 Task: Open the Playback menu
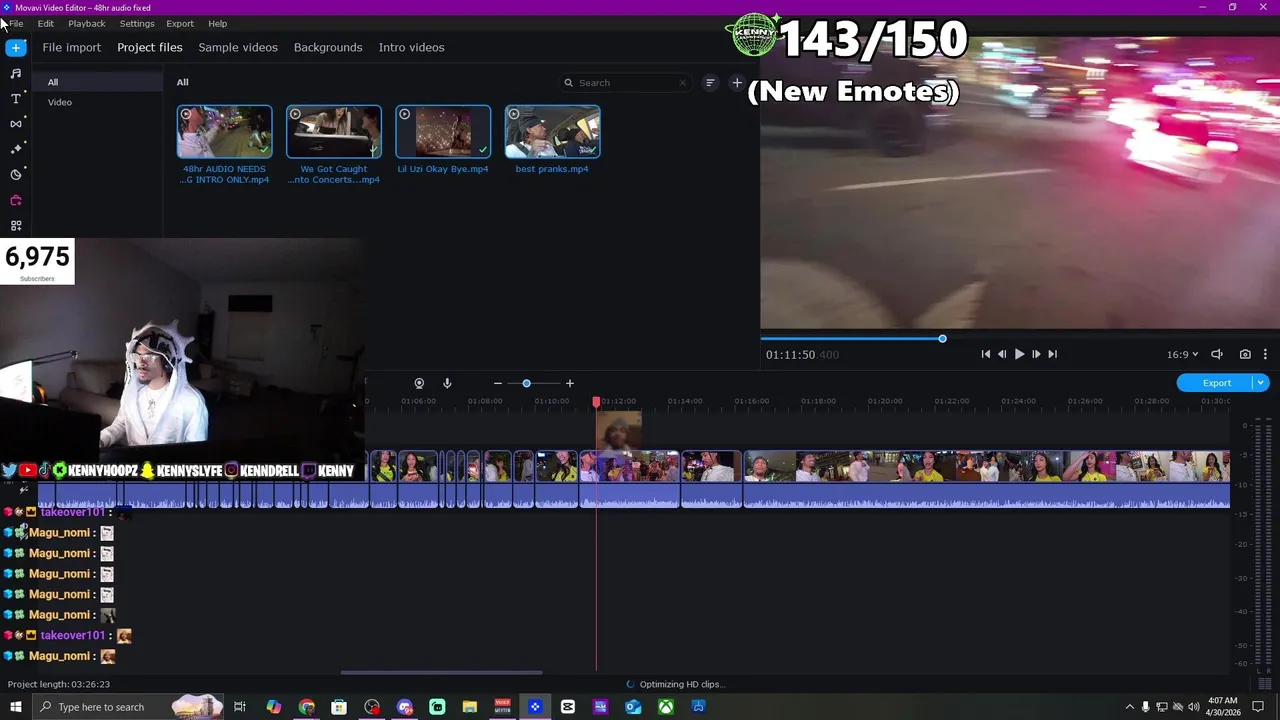[87, 23]
